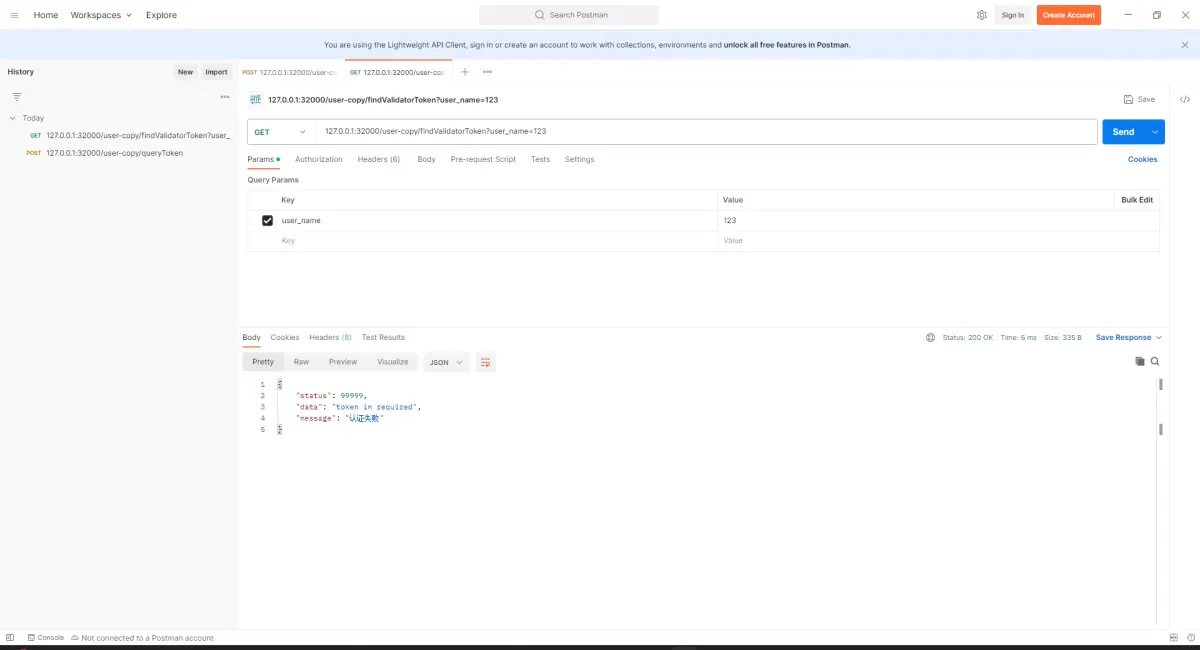Switch response view to Preview
The image size is (1200, 650).
pyautogui.click(x=343, y=362)
